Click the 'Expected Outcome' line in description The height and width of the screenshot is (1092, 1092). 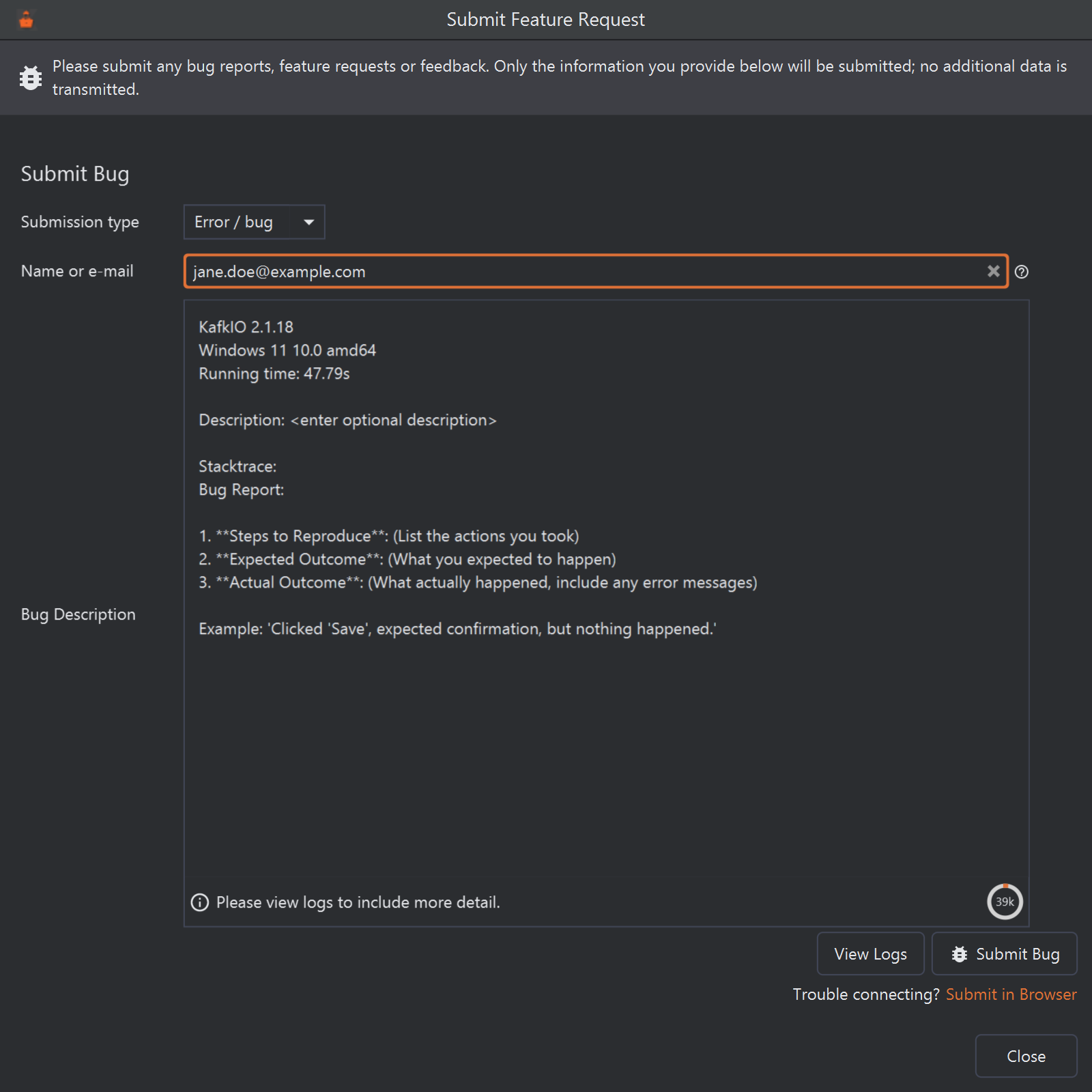pos(407,559)
